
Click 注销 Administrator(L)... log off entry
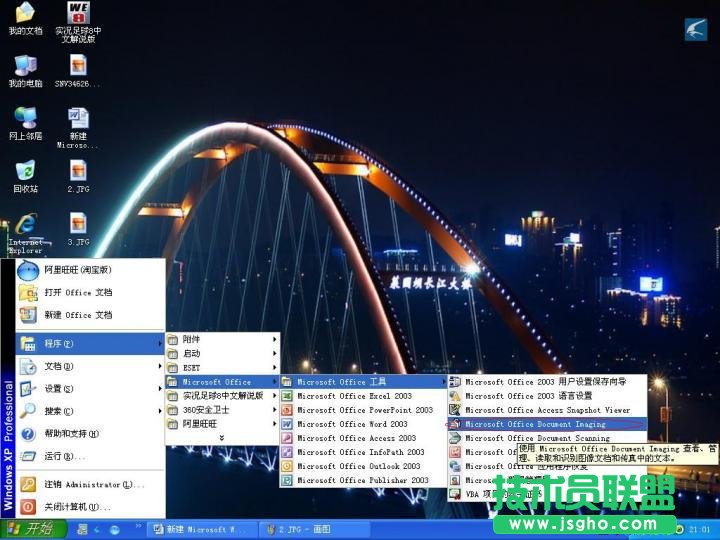[90, 484]
